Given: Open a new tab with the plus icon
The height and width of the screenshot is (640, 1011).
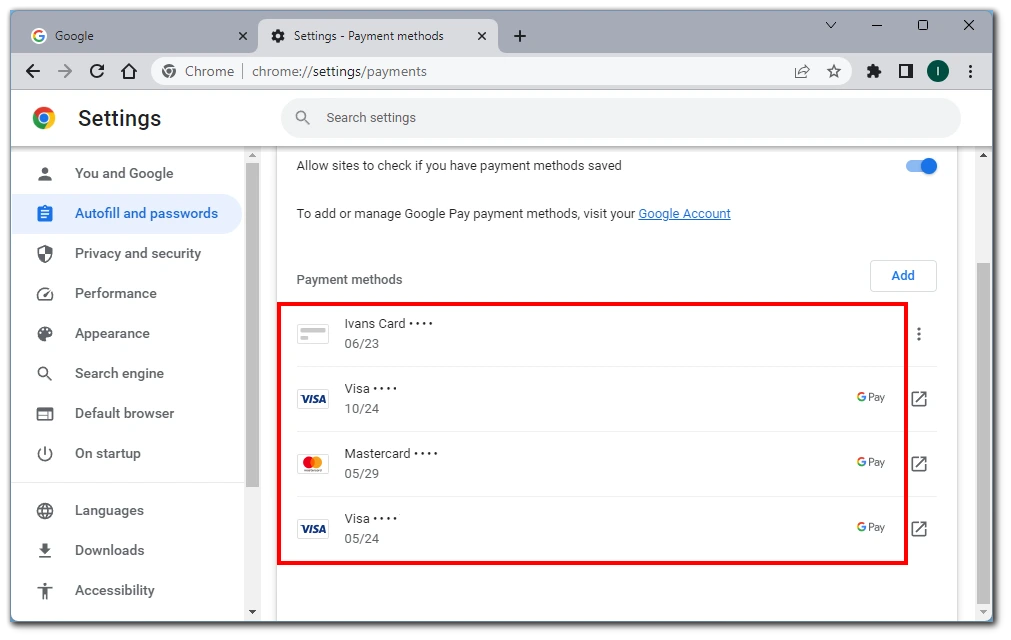Looking at the screenshot, I should [x=520, y=36].
